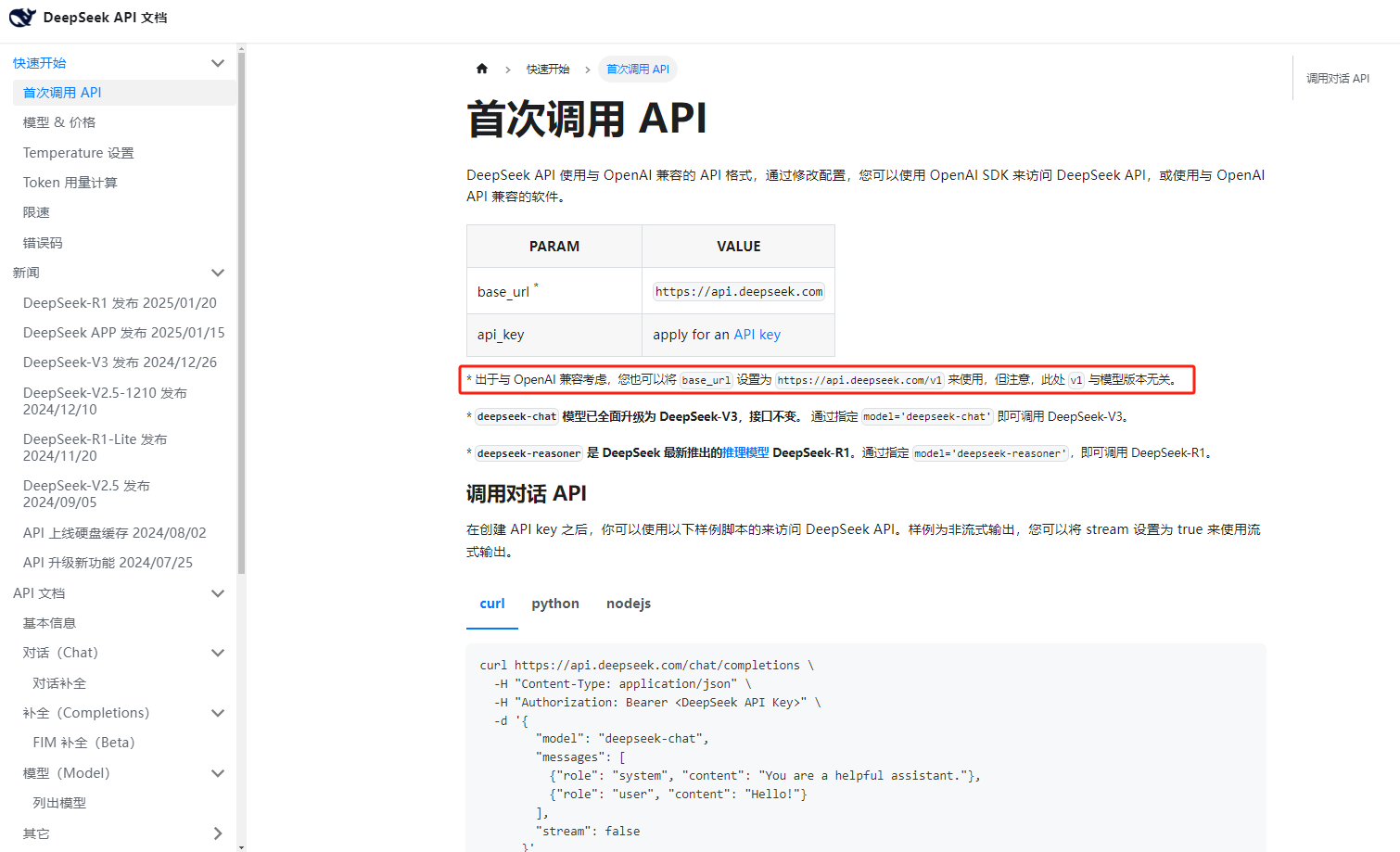The image size is (1400, 852).
Task: Jump to 调用对话 API in page outline
Action: (x=1337, y=79)
